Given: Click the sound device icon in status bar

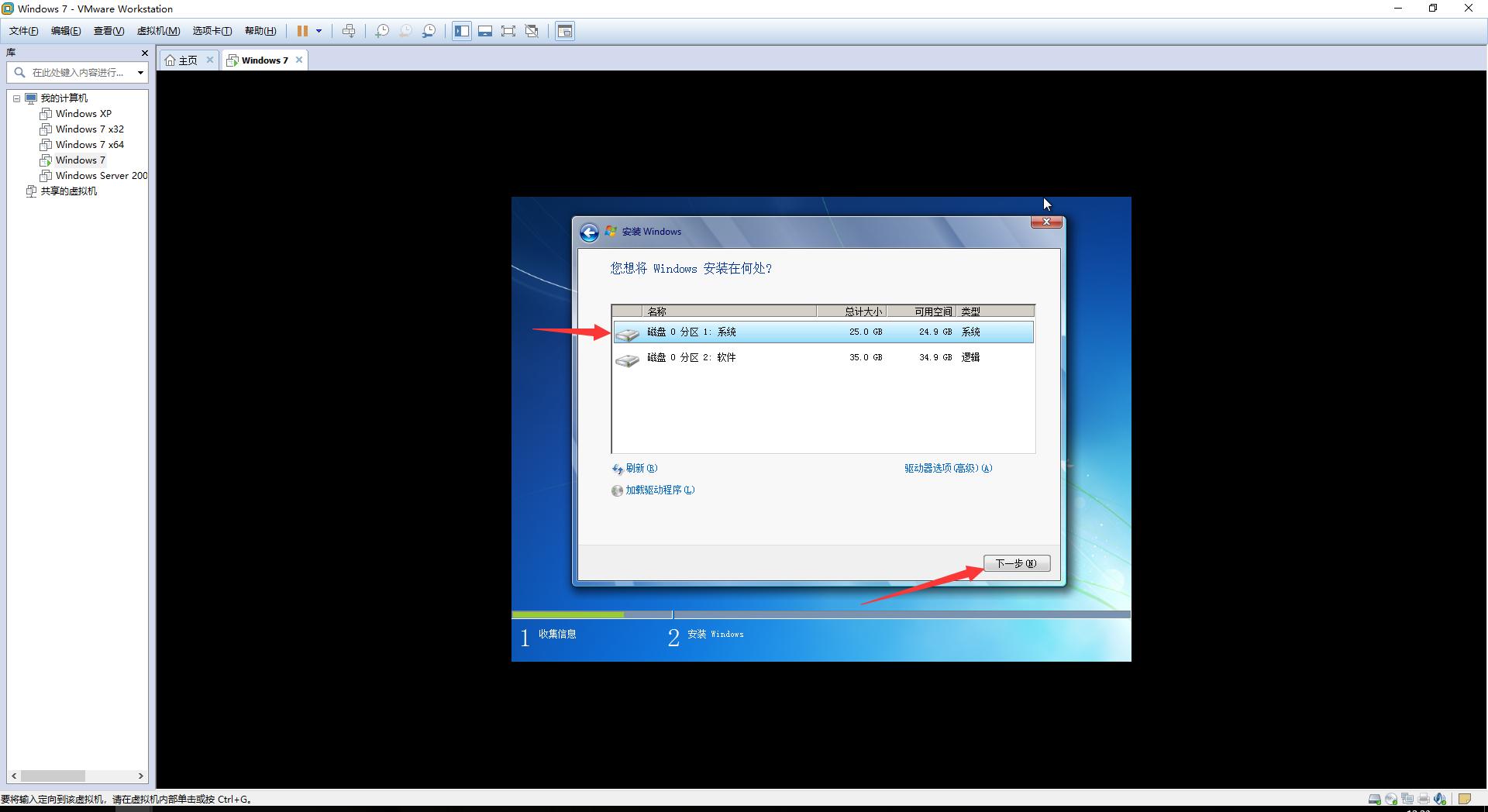Looking at the screenshot, I should [x=1440, y=799].
